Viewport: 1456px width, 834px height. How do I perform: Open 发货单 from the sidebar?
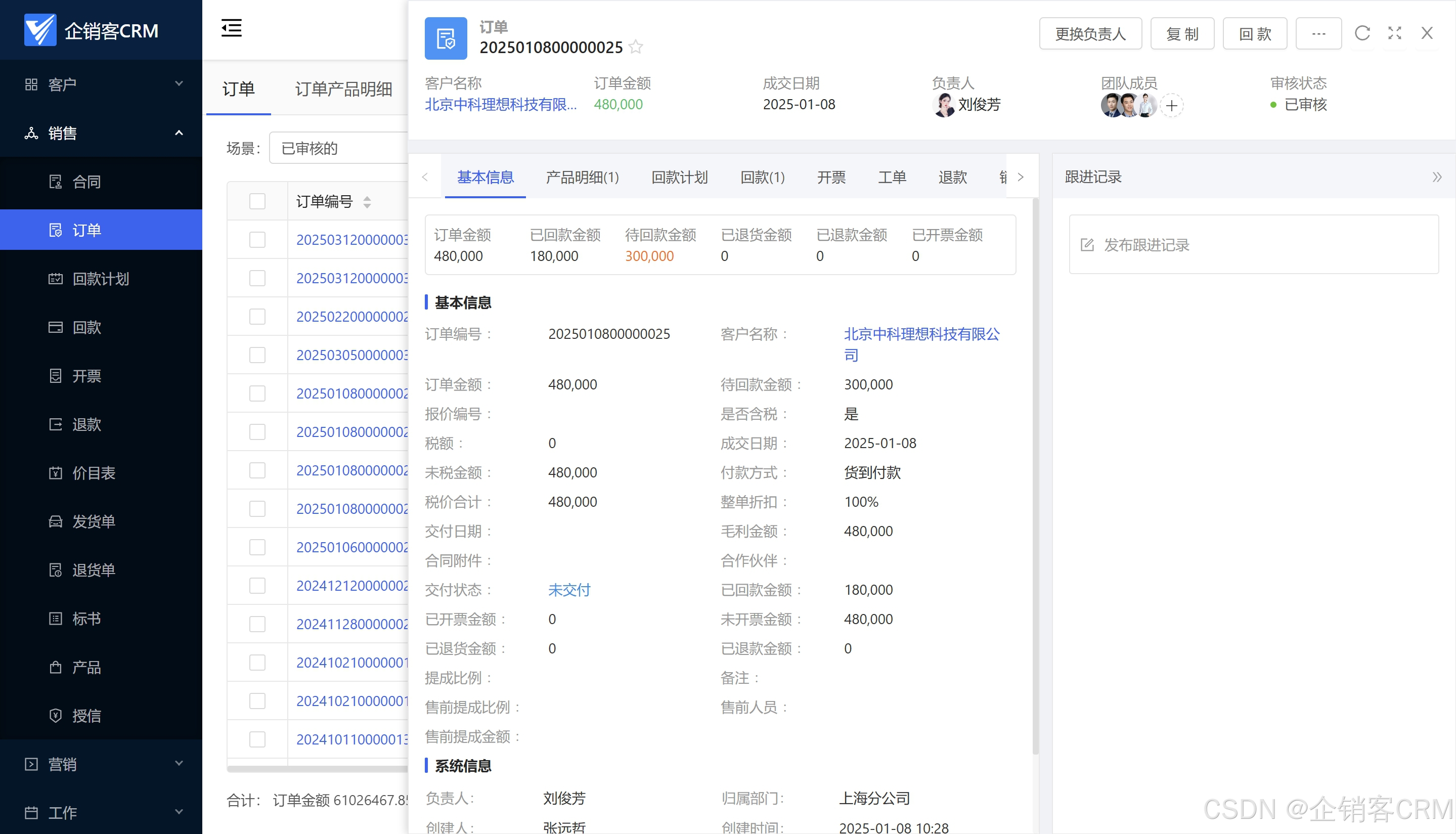[x=94, y=521]
